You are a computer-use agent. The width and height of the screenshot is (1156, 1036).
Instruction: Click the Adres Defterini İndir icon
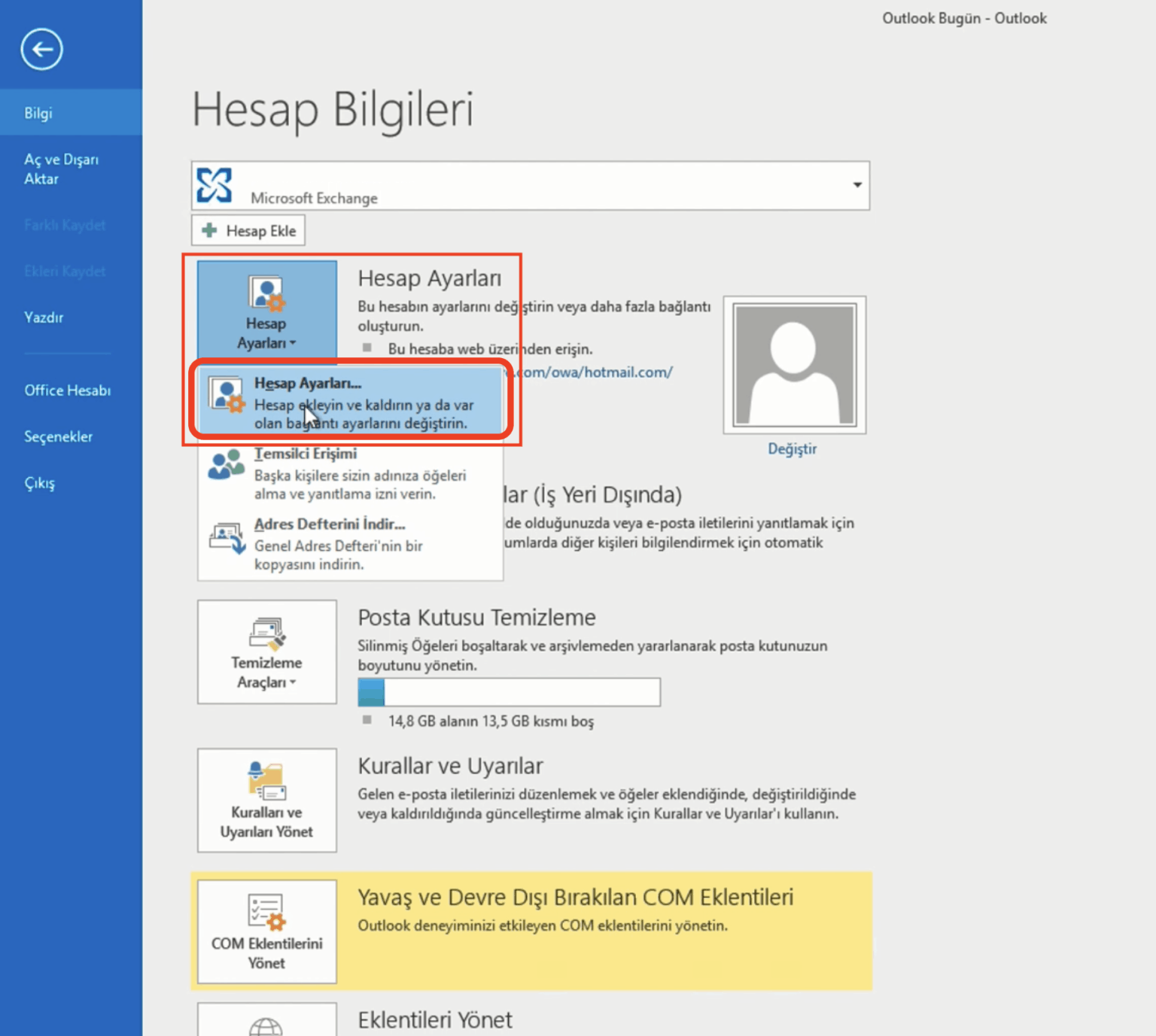point(227,537)
